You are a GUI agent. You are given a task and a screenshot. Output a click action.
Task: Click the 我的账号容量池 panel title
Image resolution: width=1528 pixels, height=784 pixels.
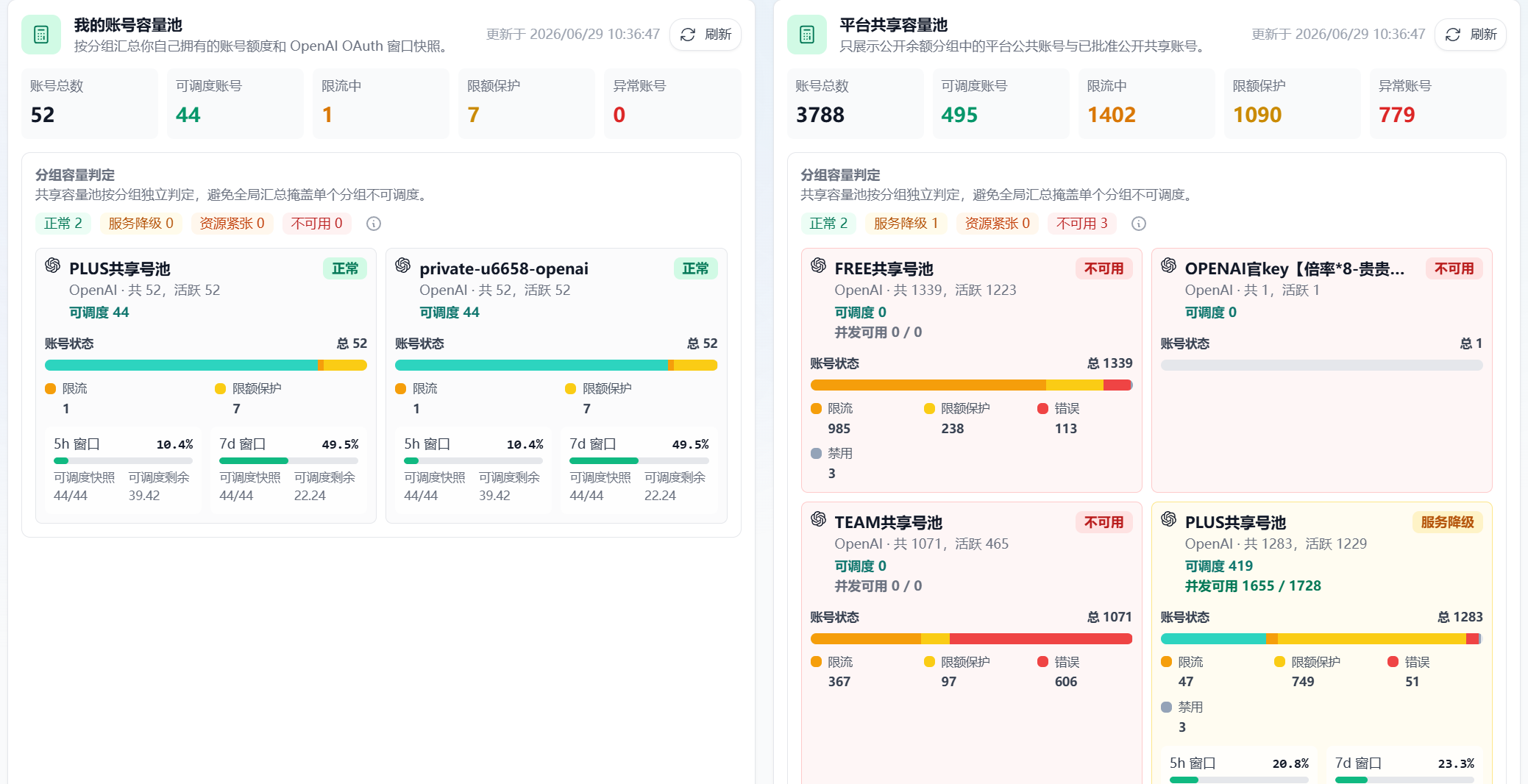[128, 25]
